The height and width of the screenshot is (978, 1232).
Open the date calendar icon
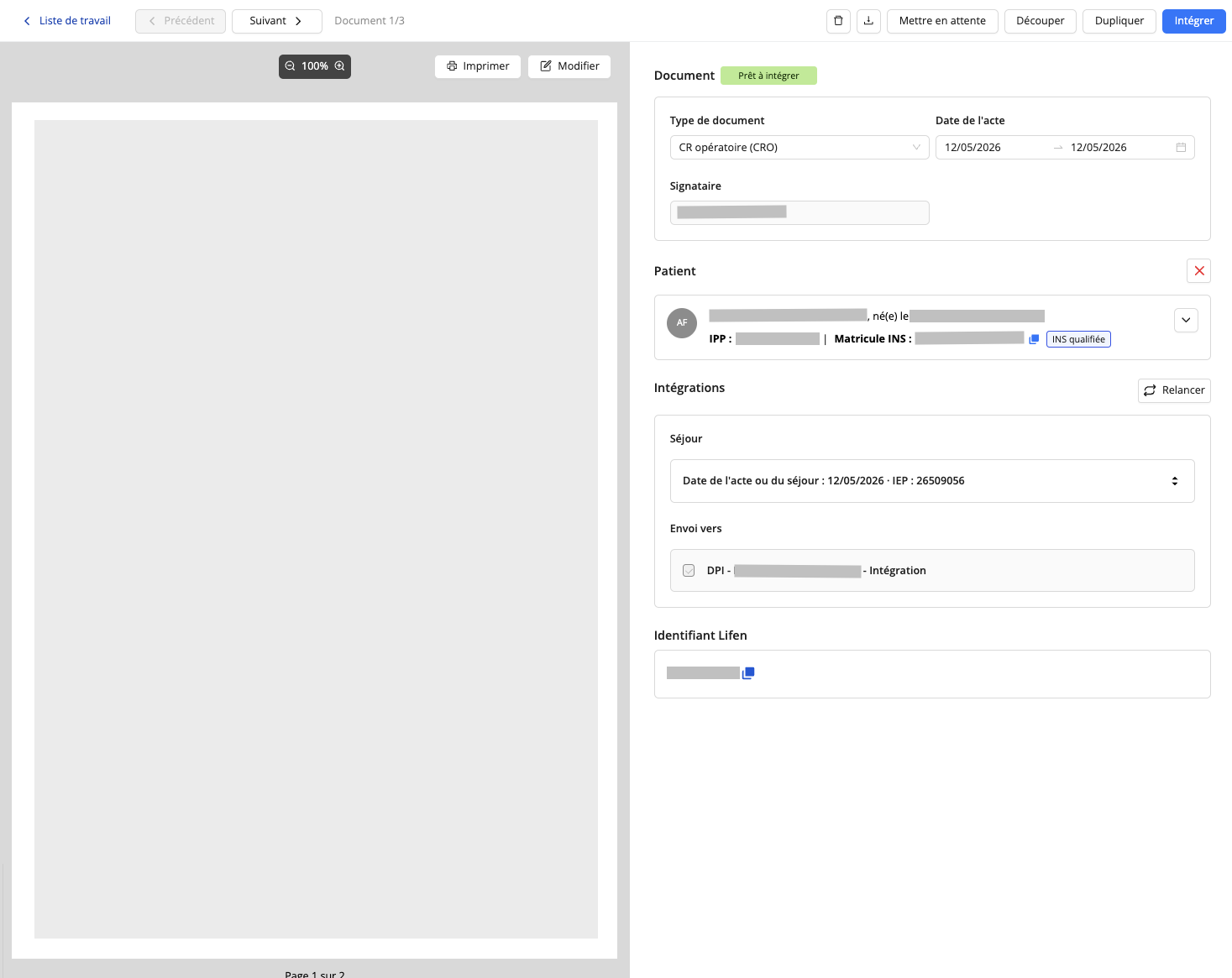(1181, 148)
